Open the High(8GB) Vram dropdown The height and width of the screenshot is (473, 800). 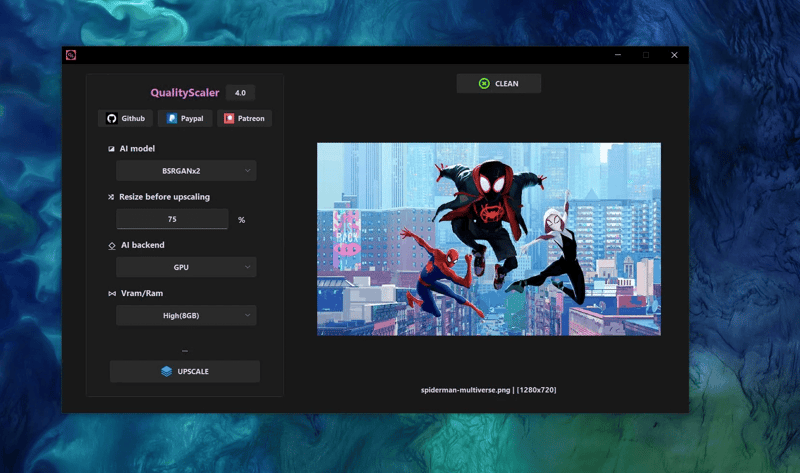[186, 315]
